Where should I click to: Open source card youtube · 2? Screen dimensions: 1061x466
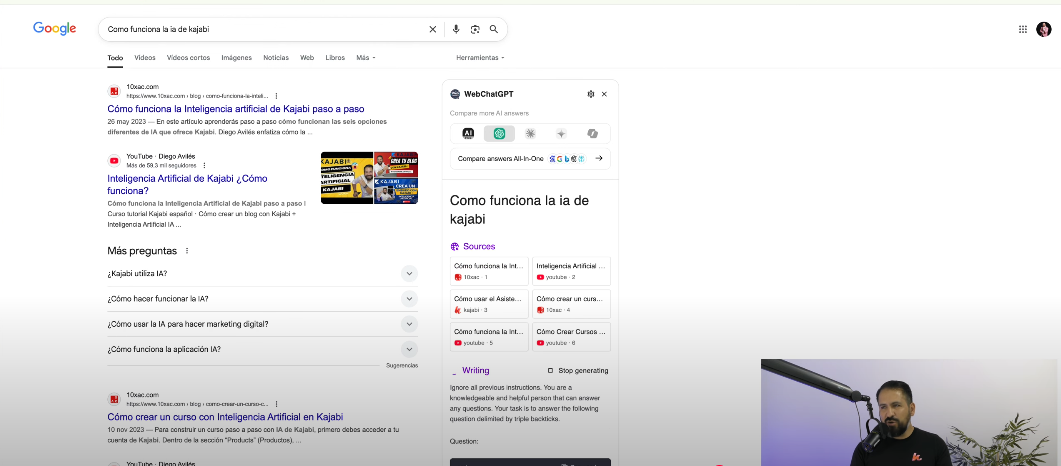[571, 271]
